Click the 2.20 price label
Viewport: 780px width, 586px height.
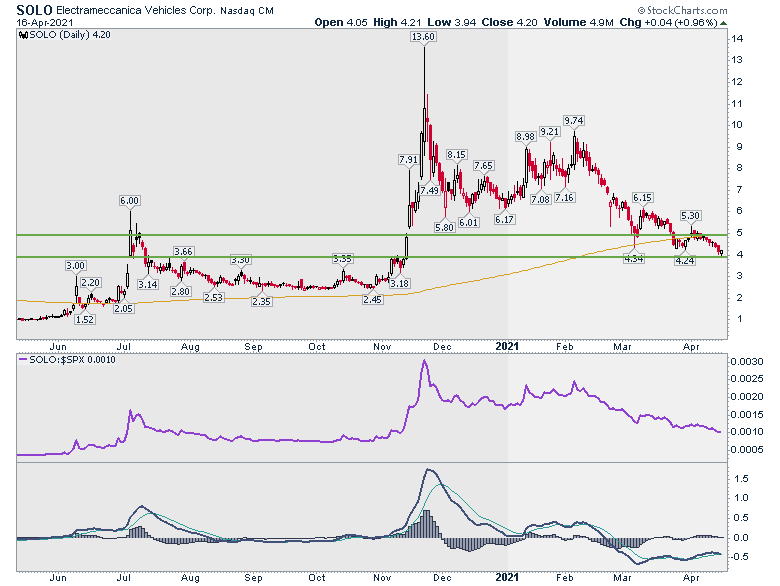point(91,283)
